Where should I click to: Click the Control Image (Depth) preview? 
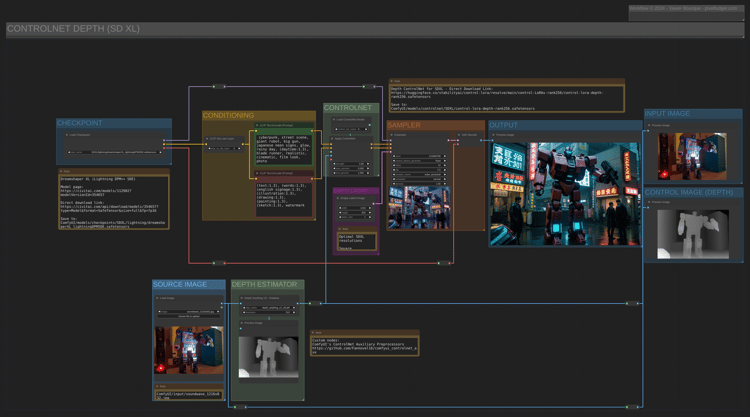coord(695,233)
